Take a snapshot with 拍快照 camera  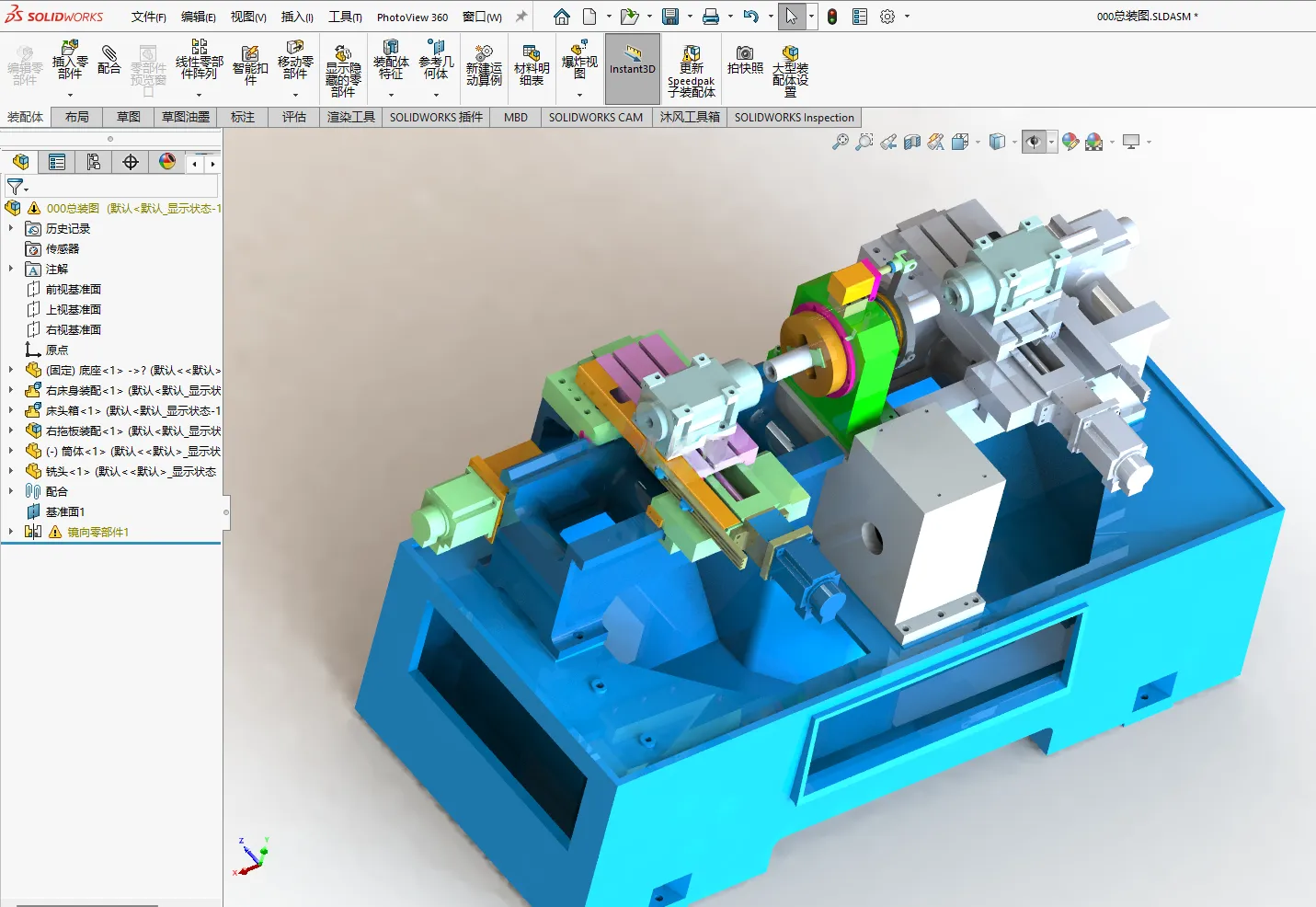[x=745, y=61]
